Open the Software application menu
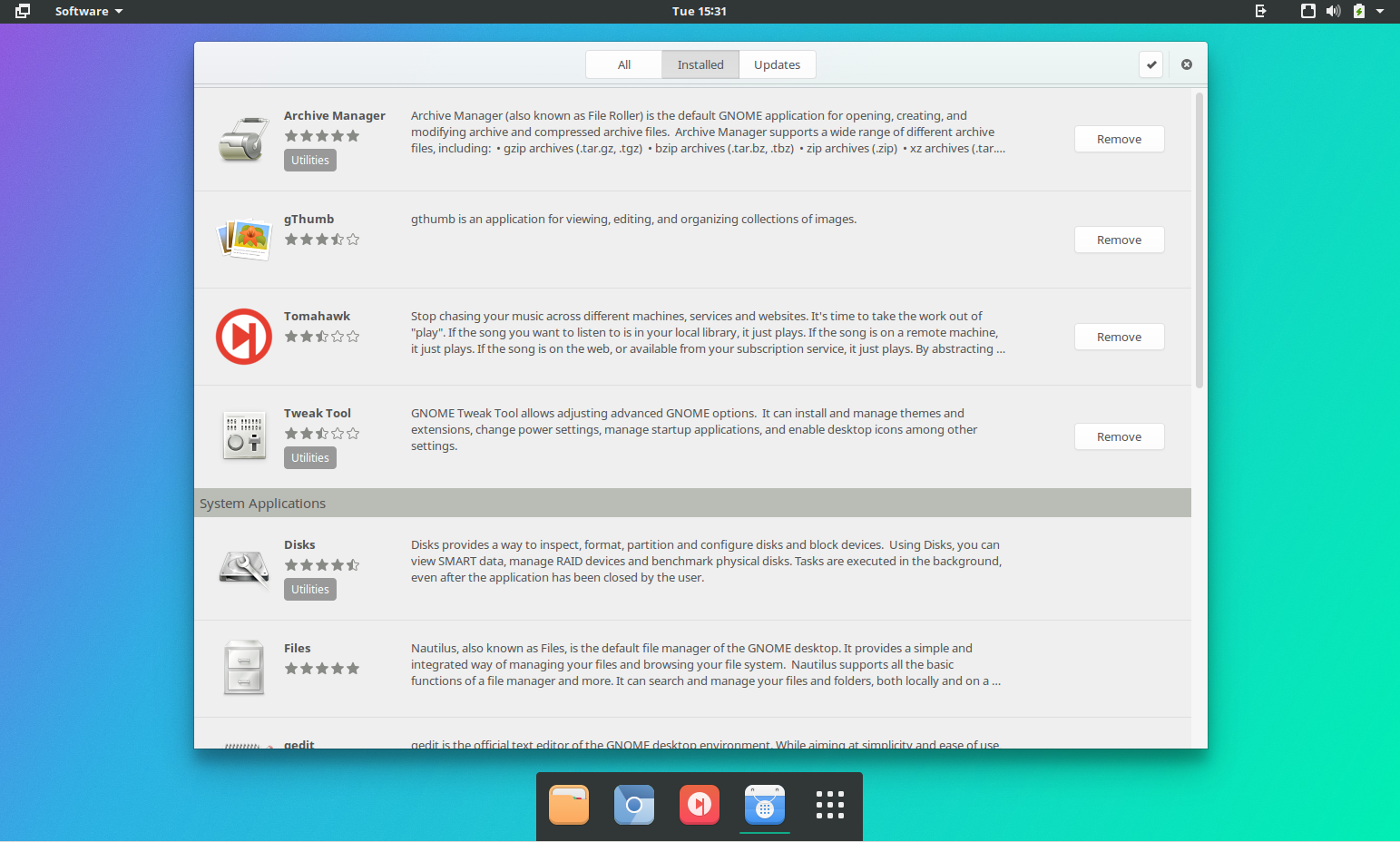The image size is (1400, 842). (88, 11)
